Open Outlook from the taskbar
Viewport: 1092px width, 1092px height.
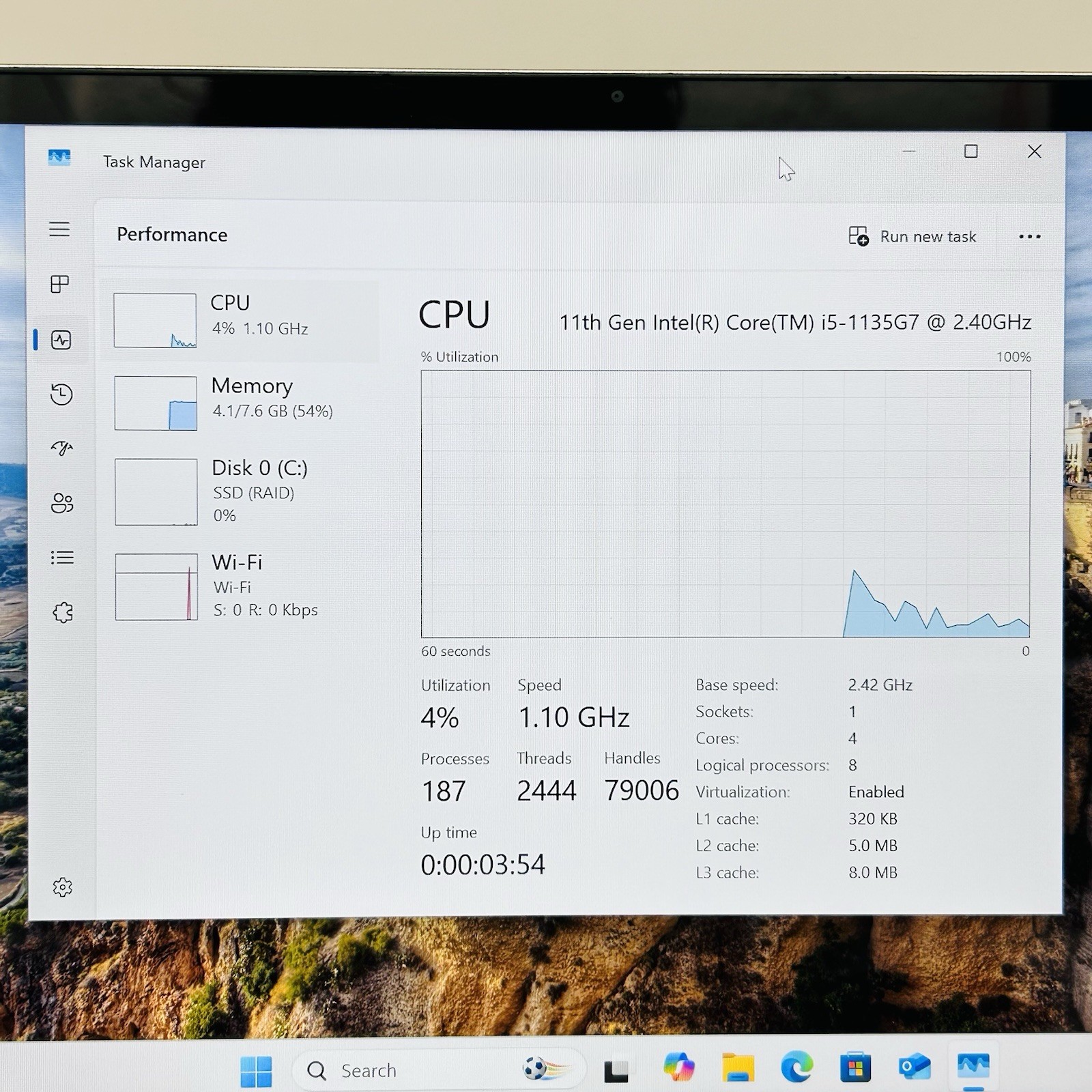click(915, 1066)
